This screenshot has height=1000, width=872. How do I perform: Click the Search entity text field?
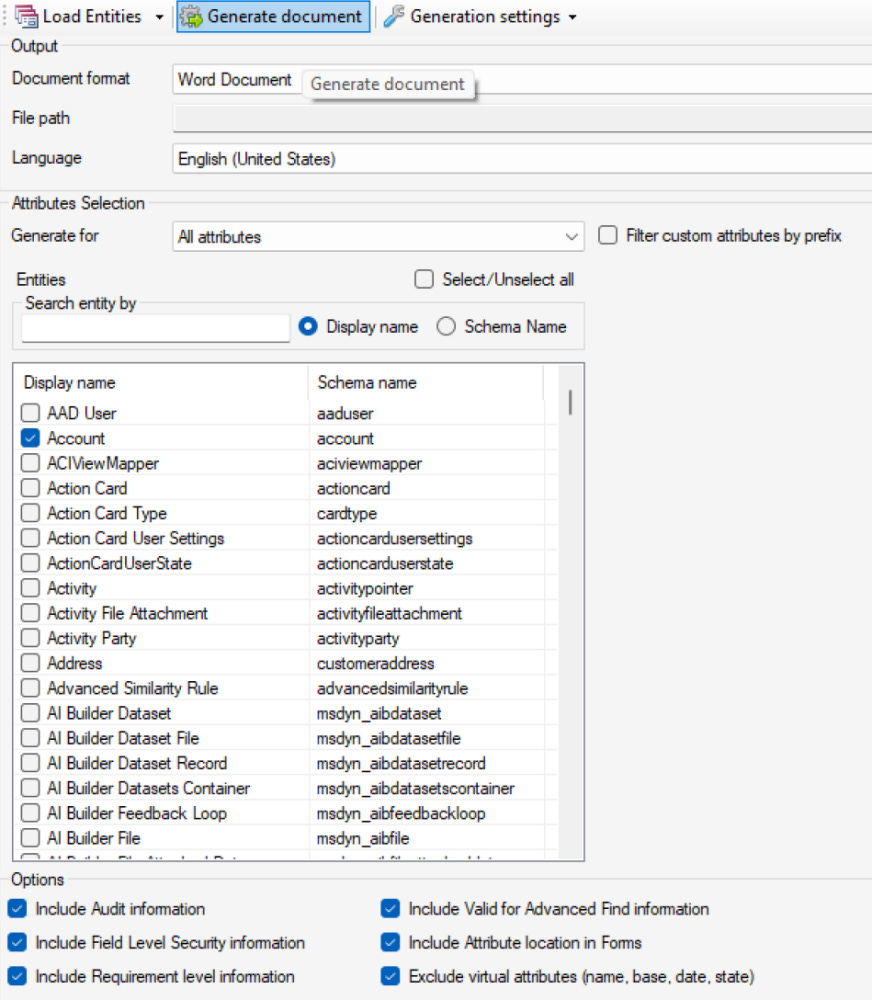(x=156, y=328)
